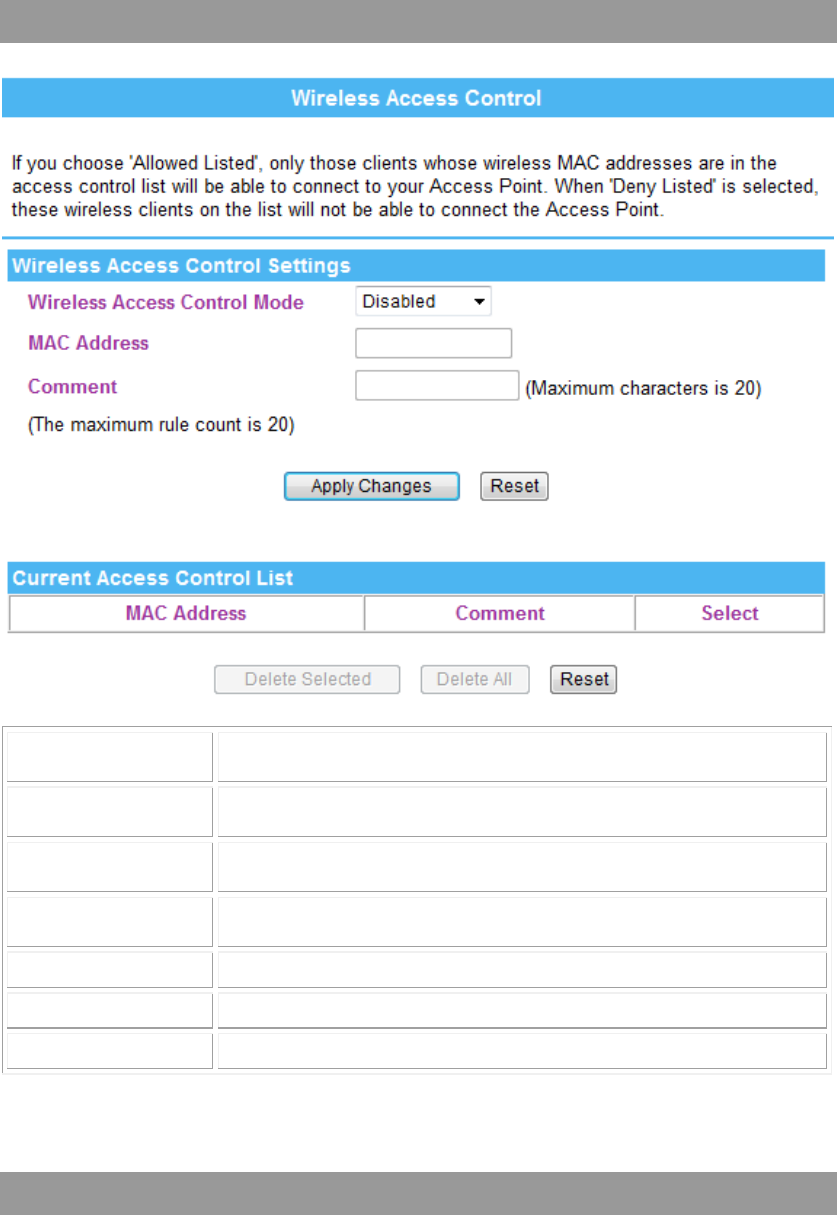Click Reset next to Delete All

(x=584, y=679)
